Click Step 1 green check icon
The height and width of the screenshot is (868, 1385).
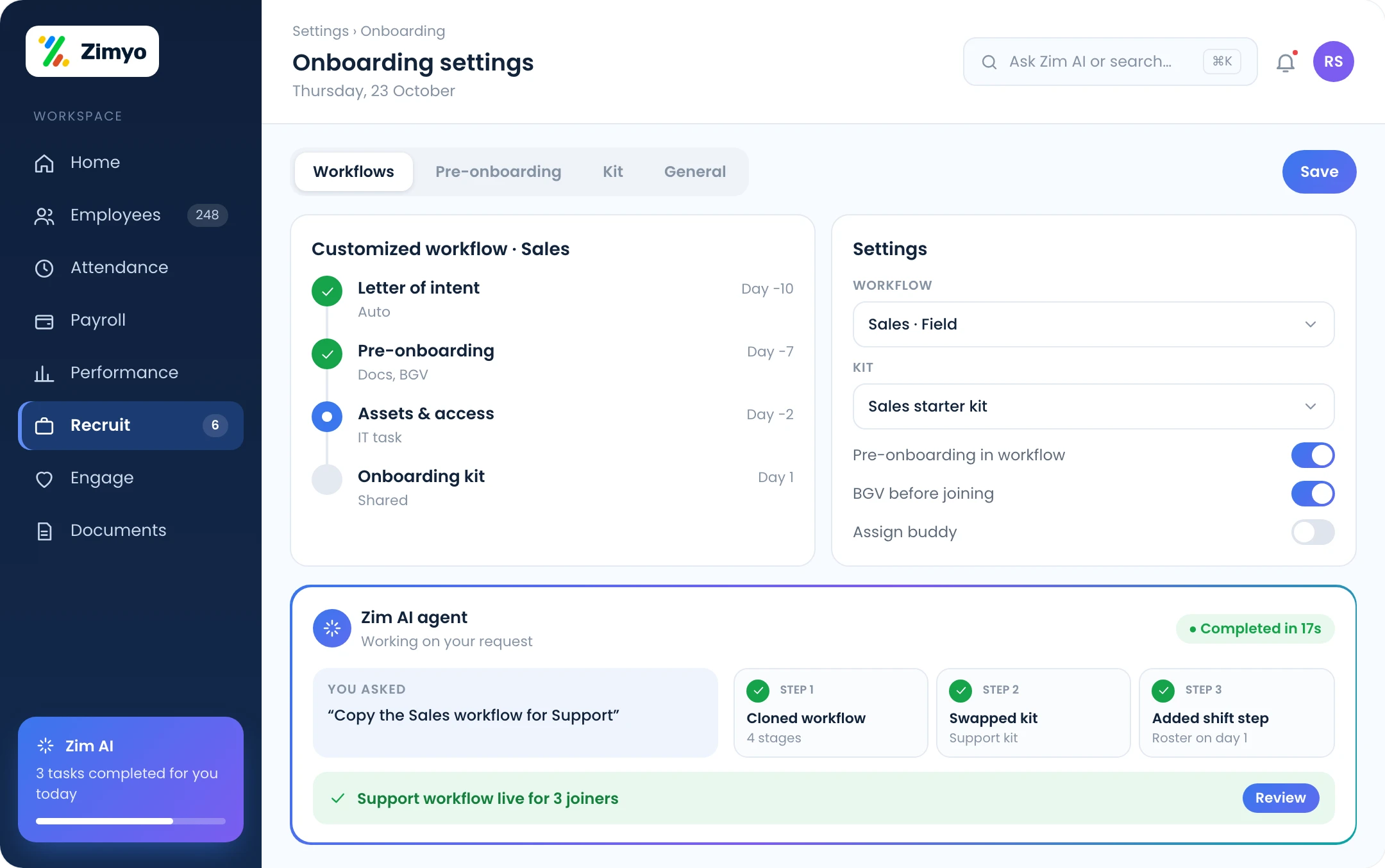pos(759,690)
